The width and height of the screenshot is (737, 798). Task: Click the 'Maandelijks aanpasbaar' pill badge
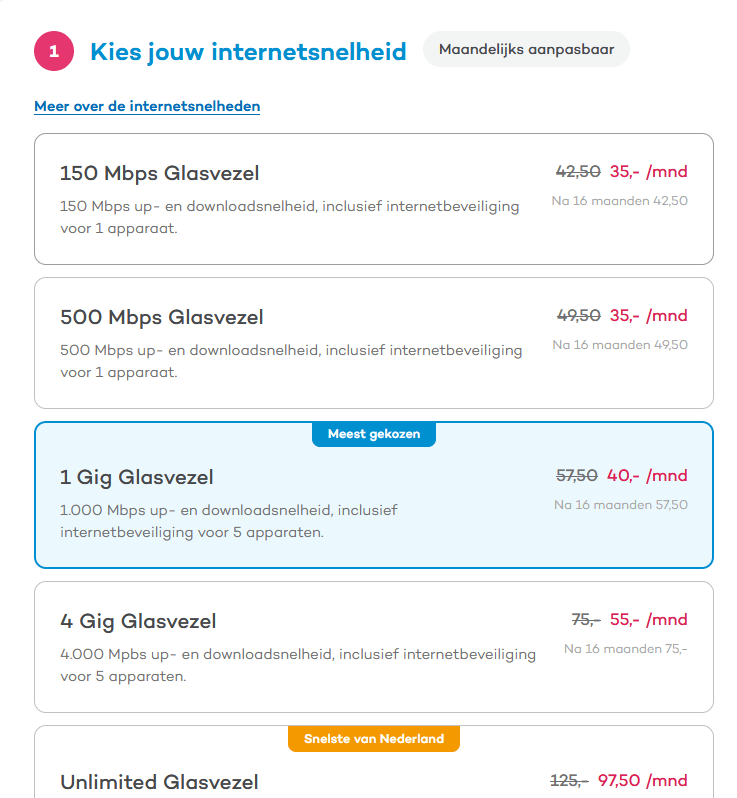click(x=526, y=49)
